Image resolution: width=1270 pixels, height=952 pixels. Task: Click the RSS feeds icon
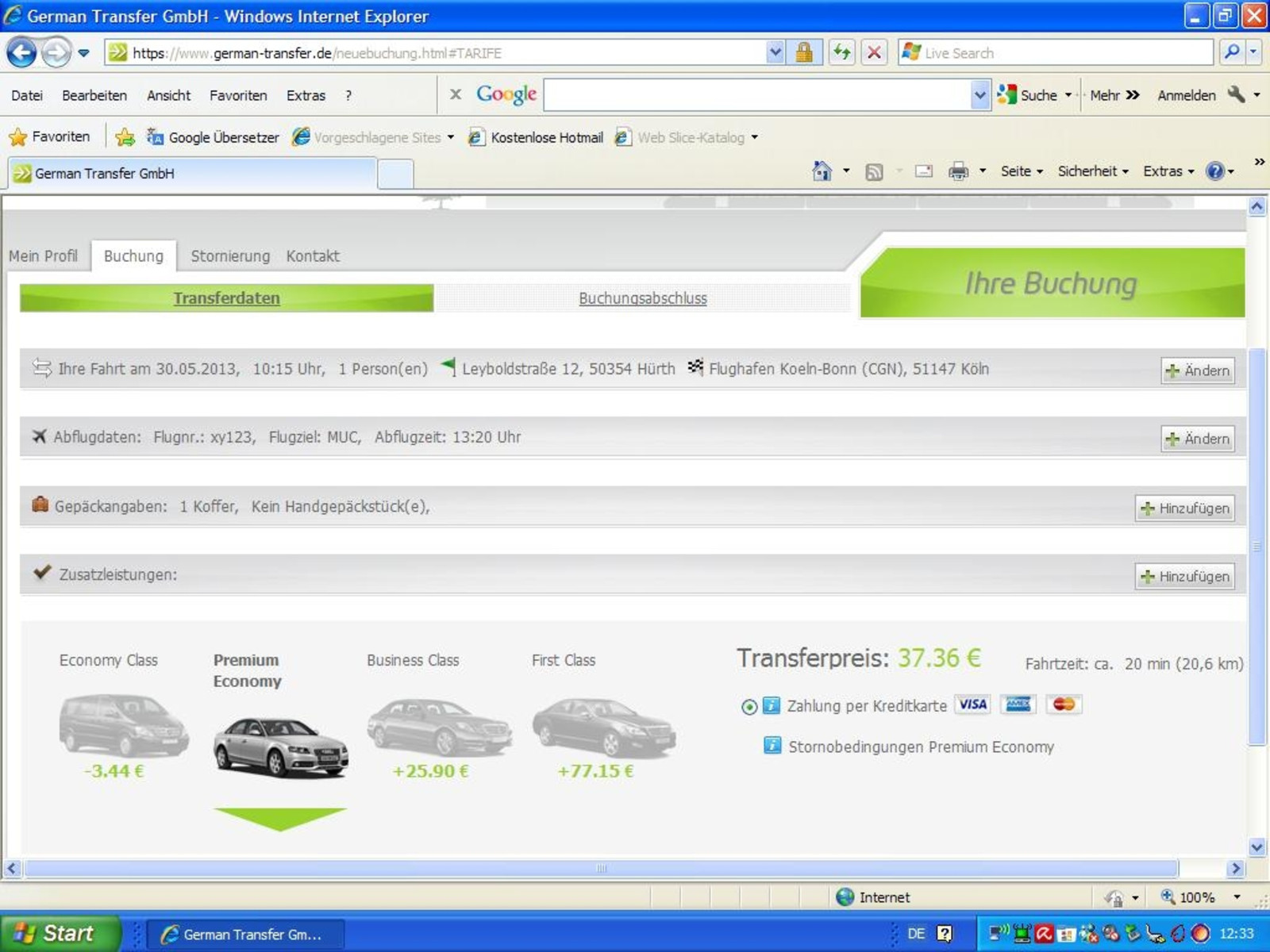[874, 171]
